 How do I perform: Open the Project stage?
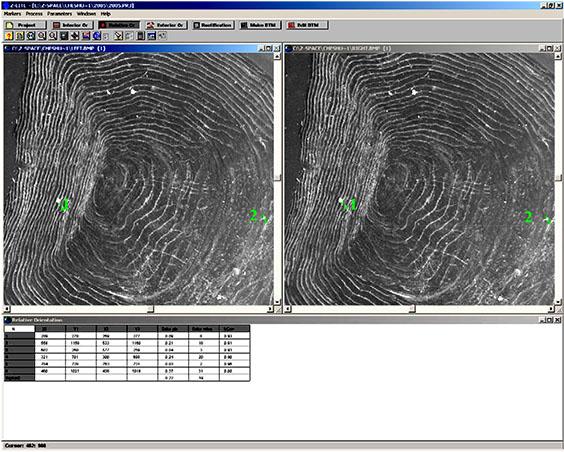[25, 25]
